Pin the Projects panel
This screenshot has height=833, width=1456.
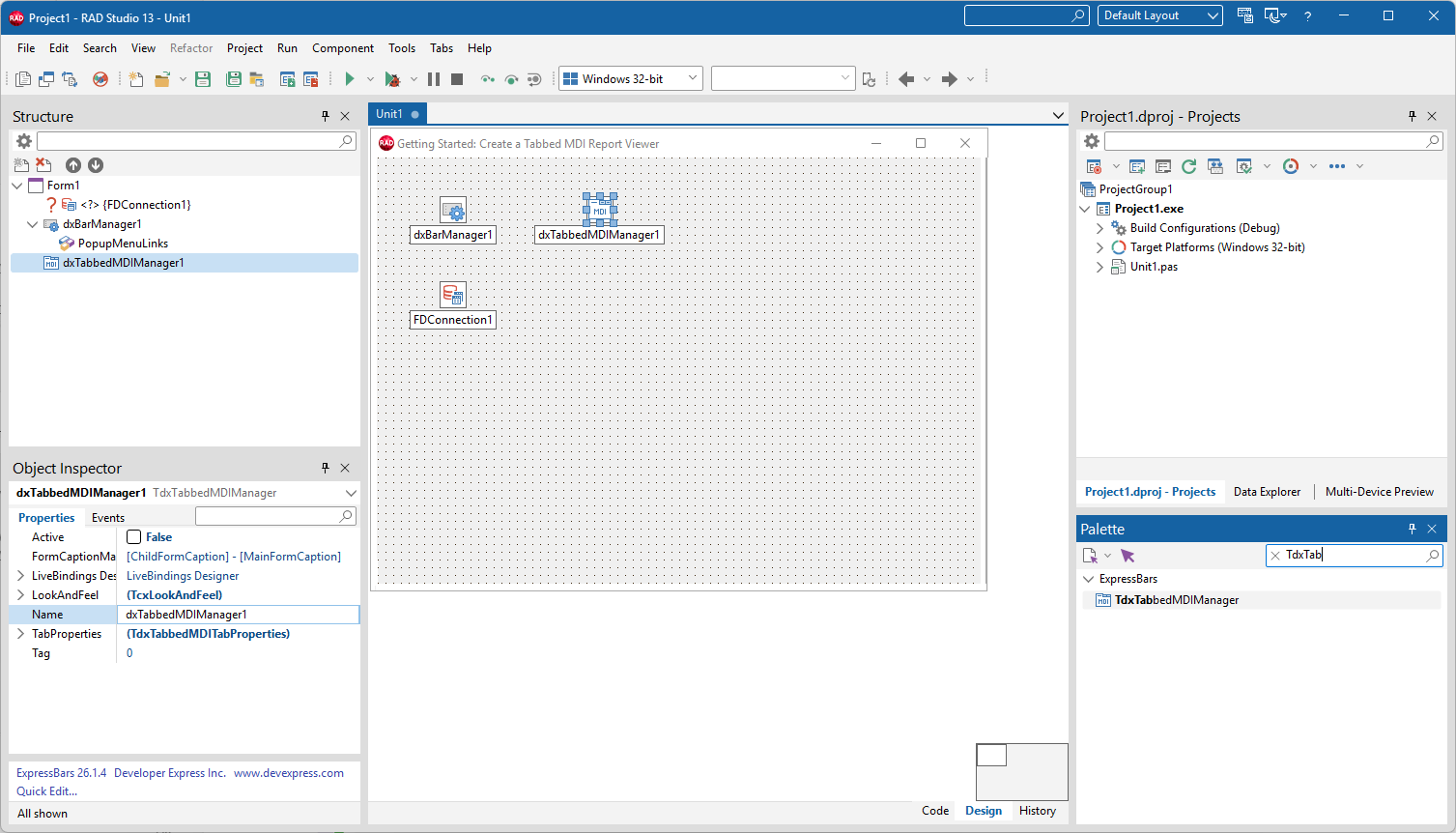[x=1413, y=116]
